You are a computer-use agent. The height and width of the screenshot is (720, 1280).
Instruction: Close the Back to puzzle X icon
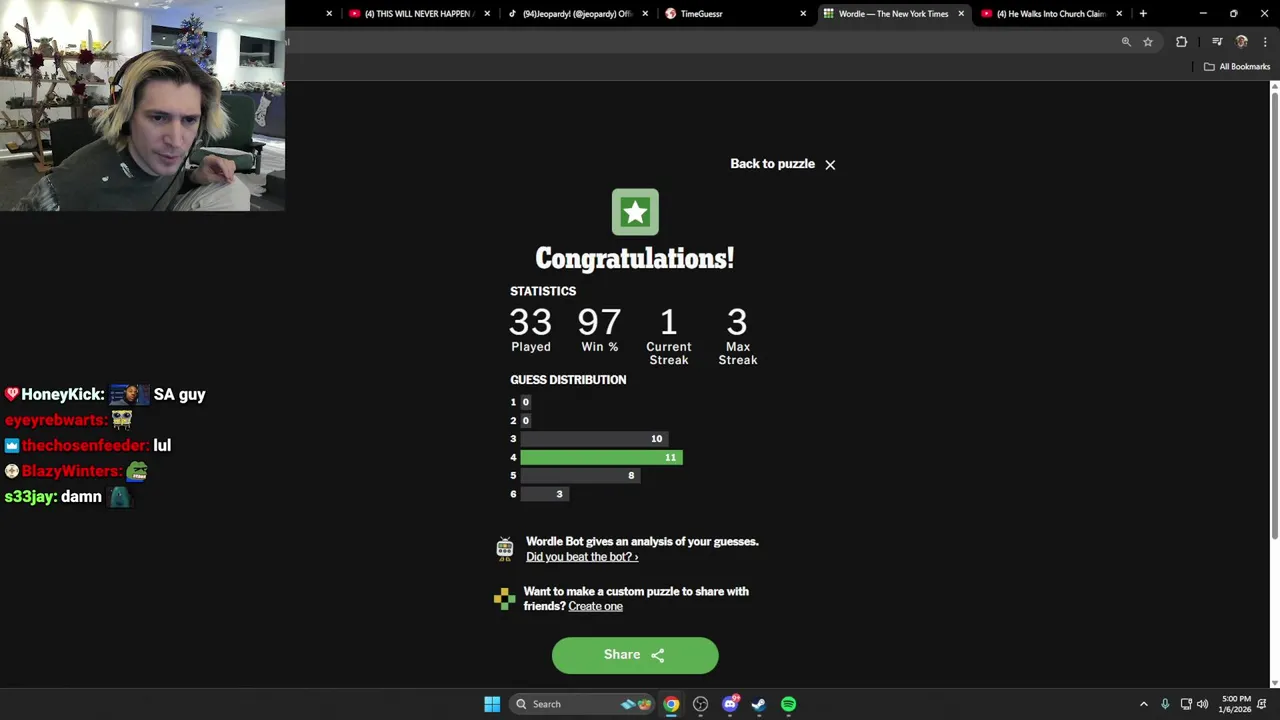tap(830, 165)
